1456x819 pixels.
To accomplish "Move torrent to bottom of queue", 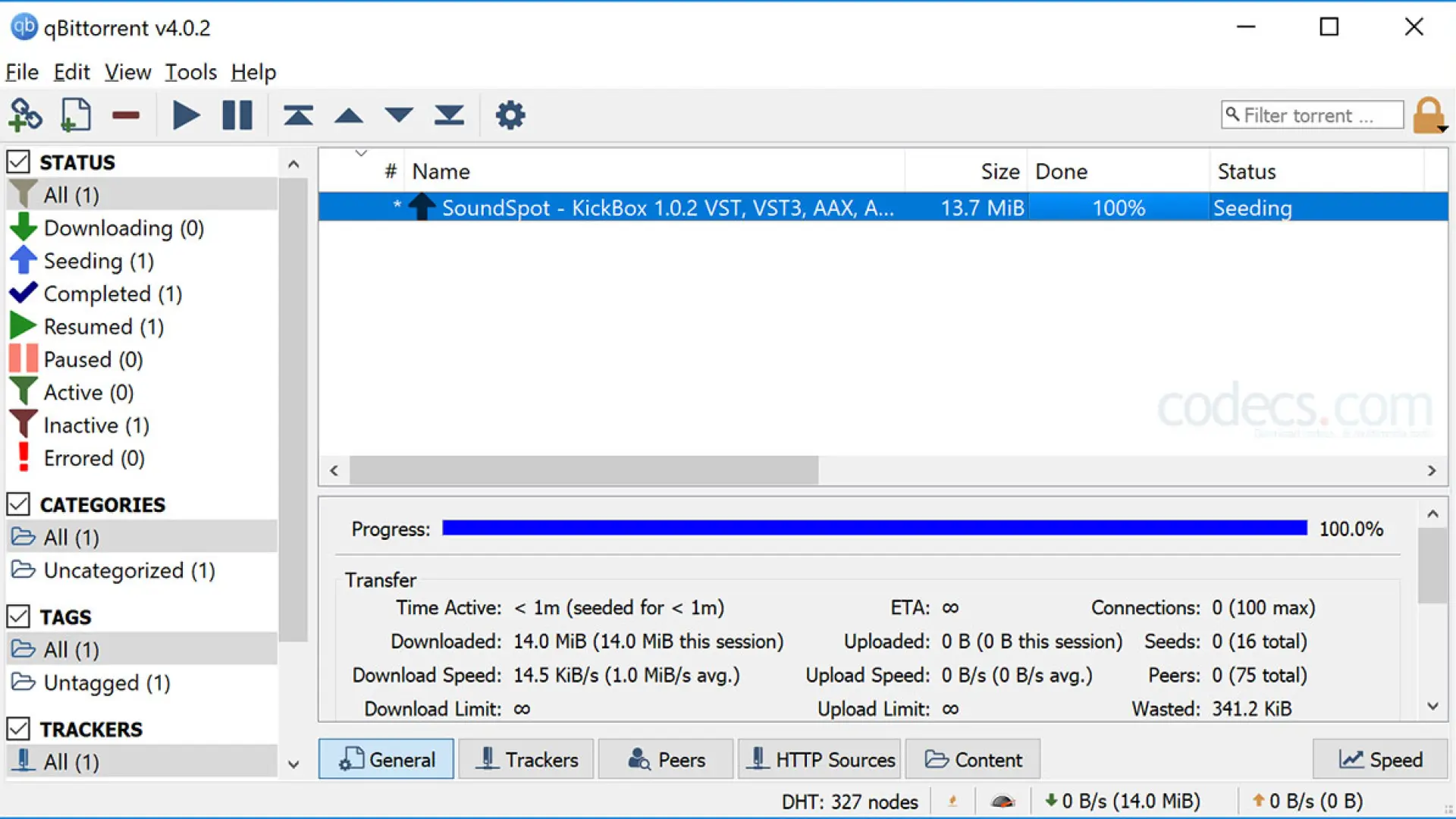I will [449, 115].
